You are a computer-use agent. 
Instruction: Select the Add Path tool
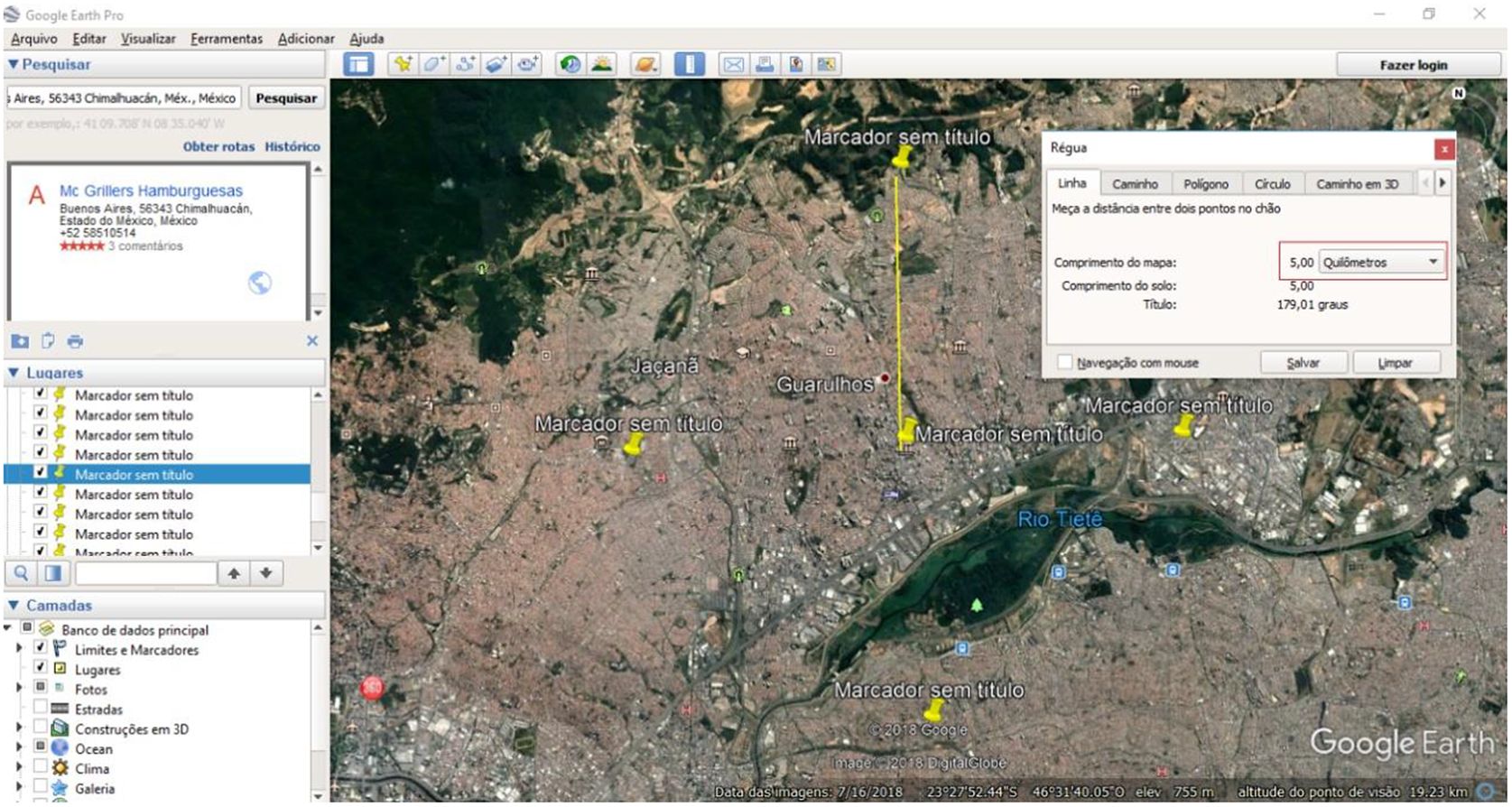pyautogui.click(x=465, y=64)
